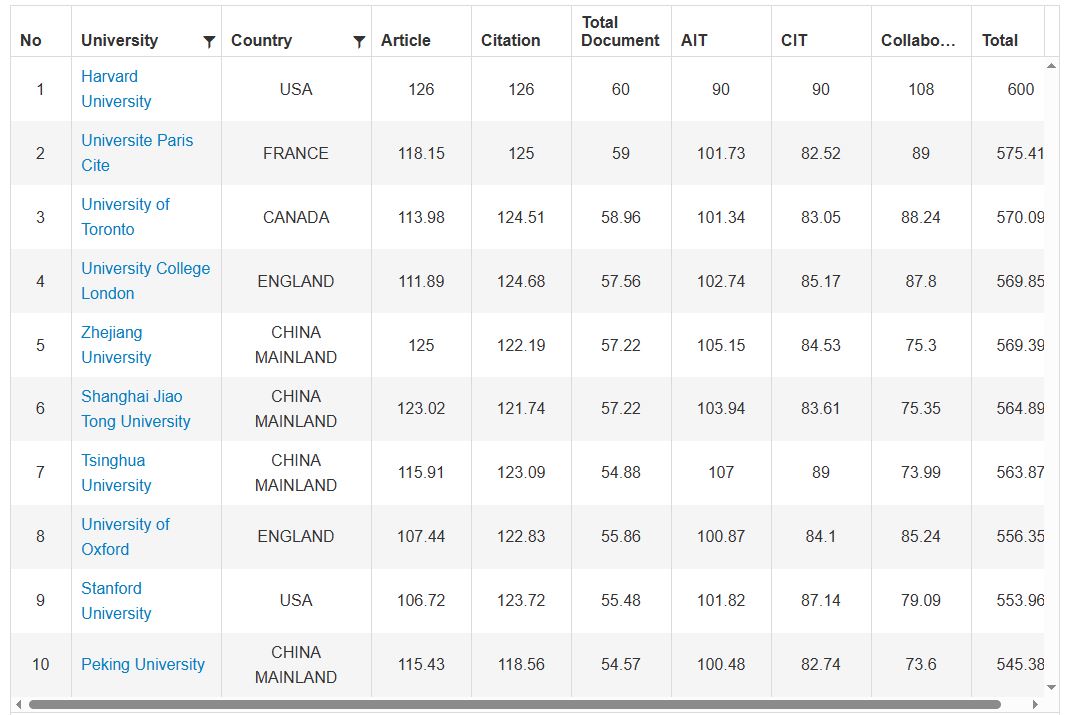Select the FRANCE country cell
Viewport: 1076px width, 715px height.
click(x=296, y=153)
